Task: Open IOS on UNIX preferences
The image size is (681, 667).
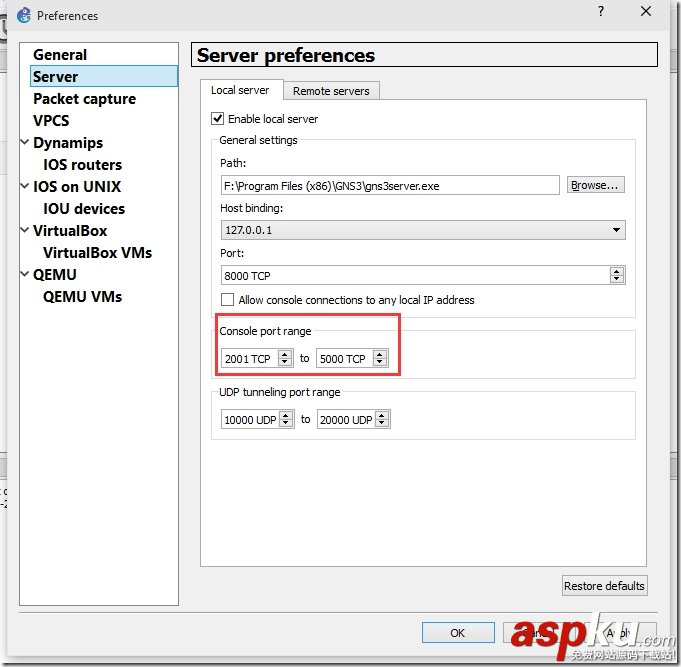Action: pos(77,187)
